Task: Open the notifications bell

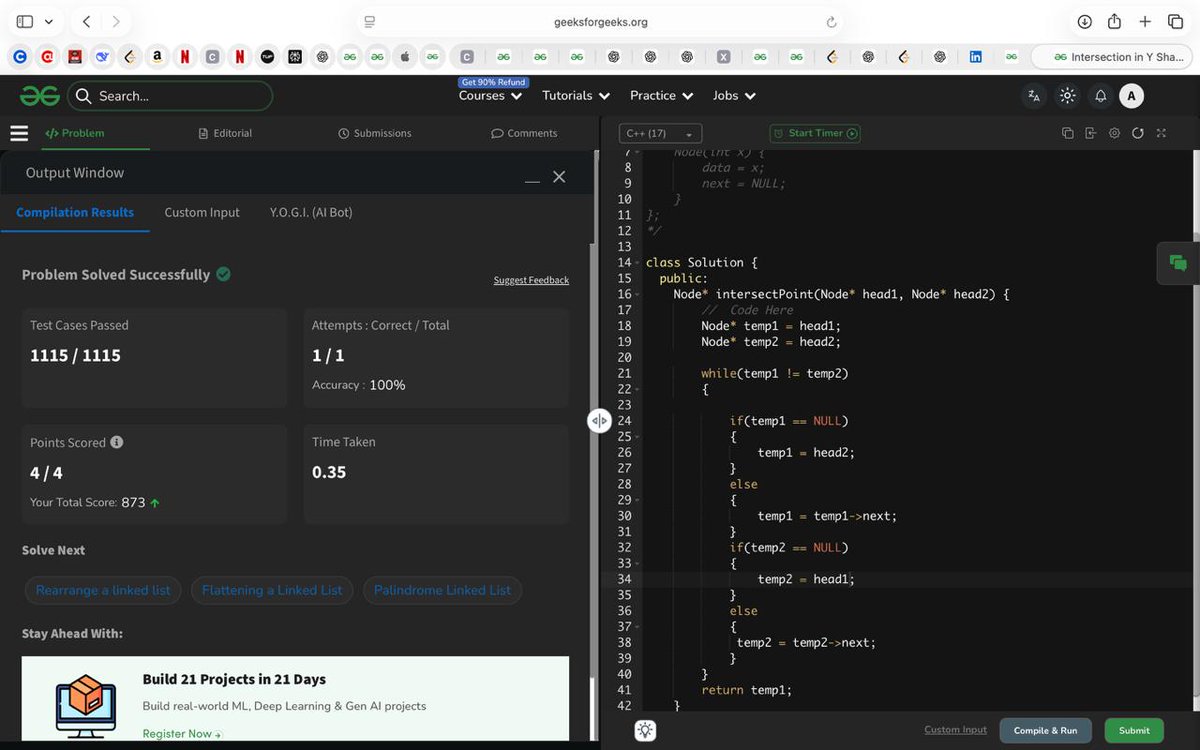Action: pos(1100,96)
